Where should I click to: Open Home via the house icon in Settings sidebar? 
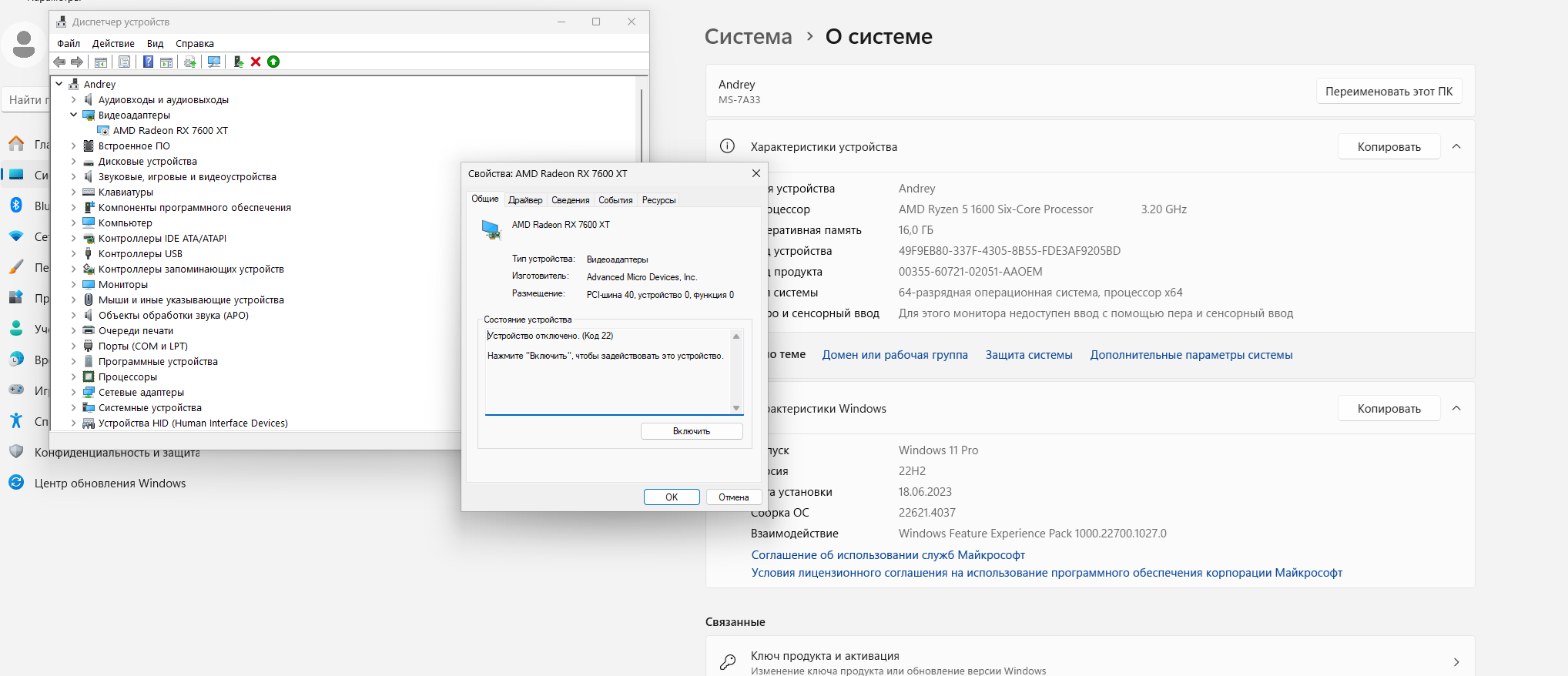click(16, 144)
